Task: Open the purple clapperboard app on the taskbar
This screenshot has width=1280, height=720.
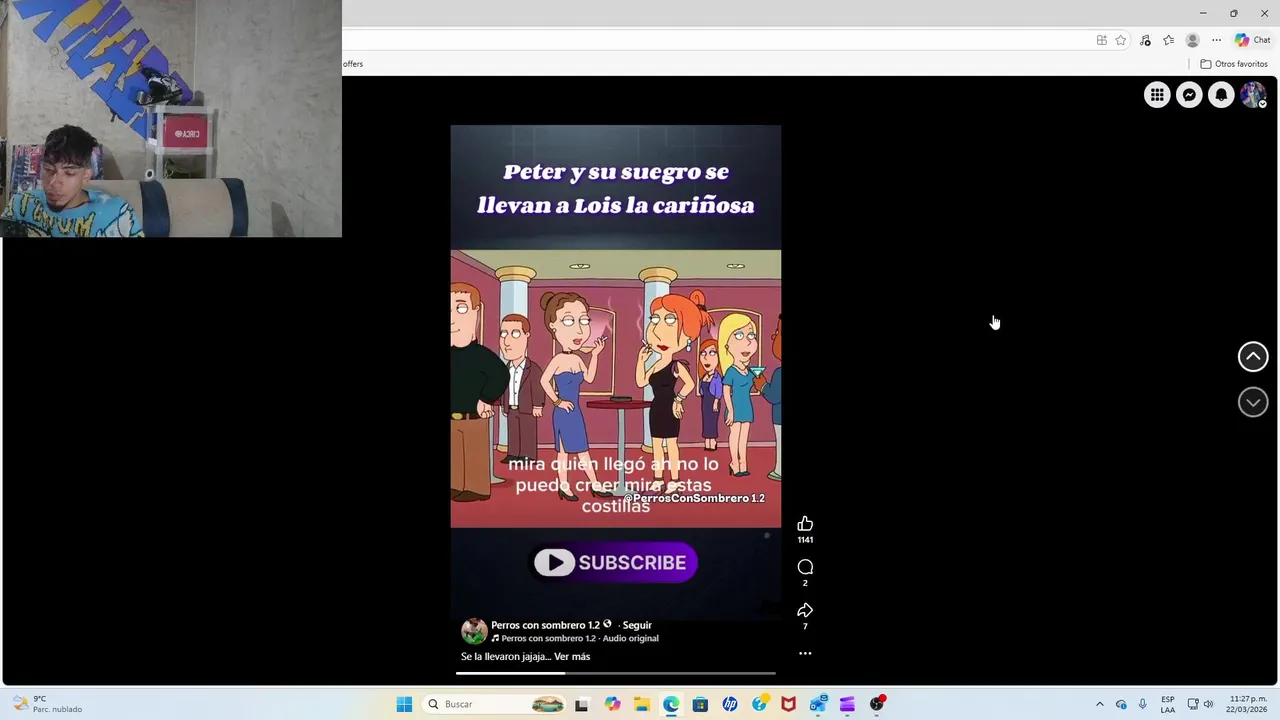Action: click(x=847, y=704)
